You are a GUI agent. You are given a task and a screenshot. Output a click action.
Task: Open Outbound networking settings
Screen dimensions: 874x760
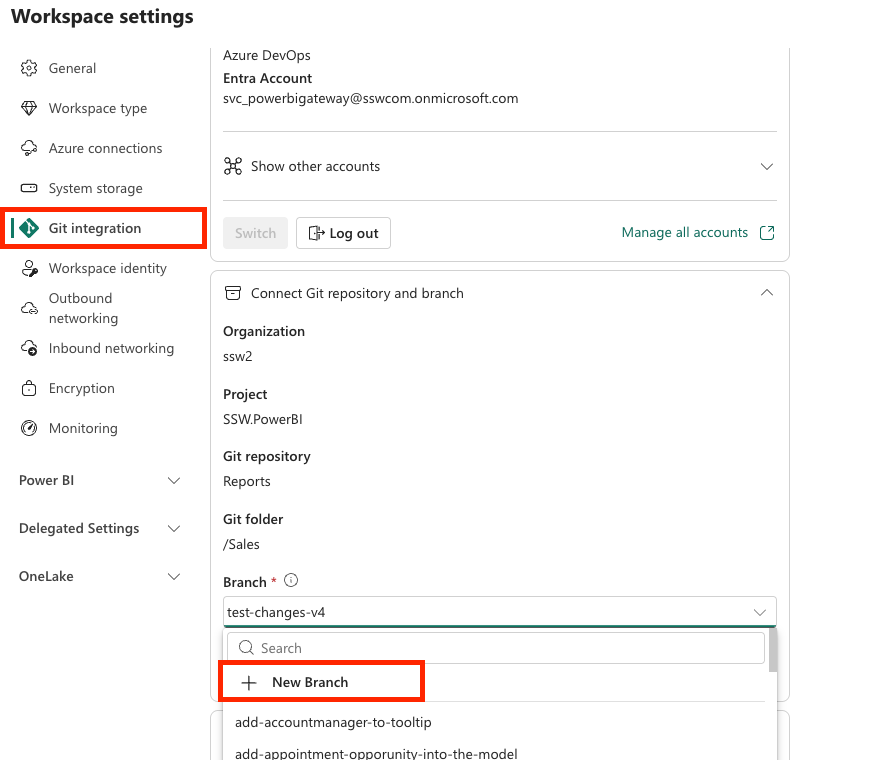point(84,308)
